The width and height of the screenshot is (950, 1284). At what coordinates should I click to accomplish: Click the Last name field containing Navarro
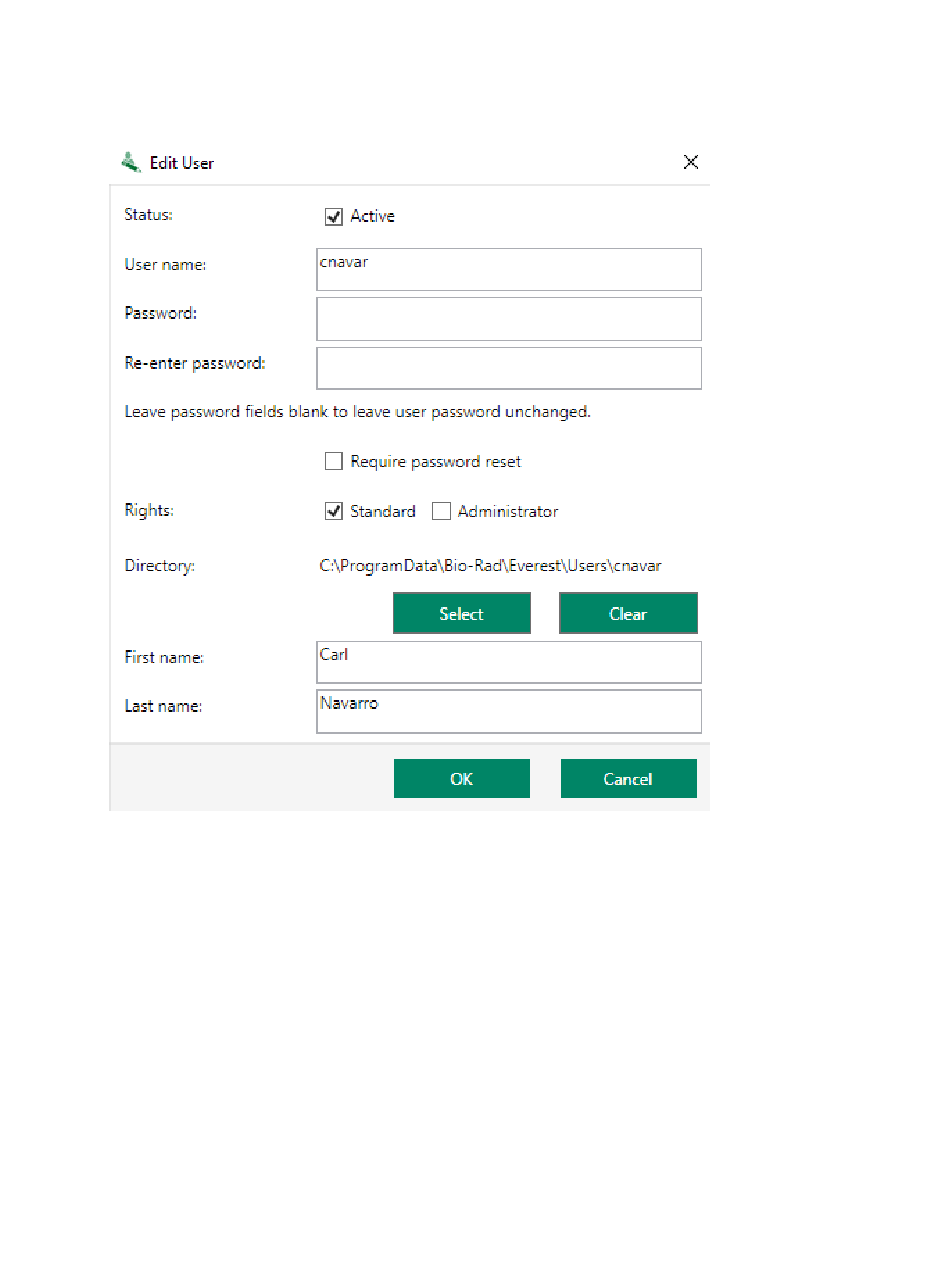point(509,711)
